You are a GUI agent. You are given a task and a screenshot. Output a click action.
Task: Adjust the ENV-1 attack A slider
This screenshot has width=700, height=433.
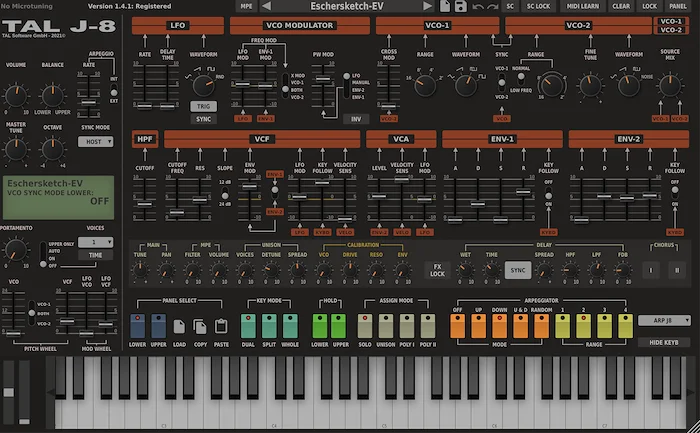point(455,220)
